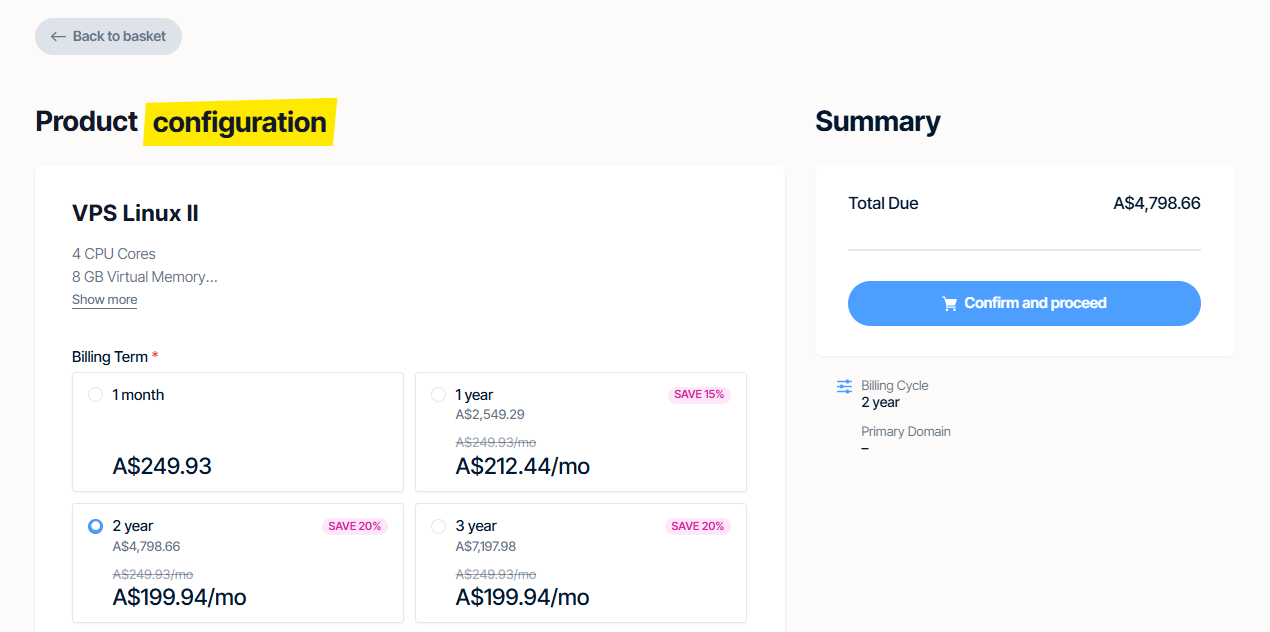This screenshot has height=632, width=1270.
Task: Click the 3 year SAVE 20% badge
Action: coord(698,526)
